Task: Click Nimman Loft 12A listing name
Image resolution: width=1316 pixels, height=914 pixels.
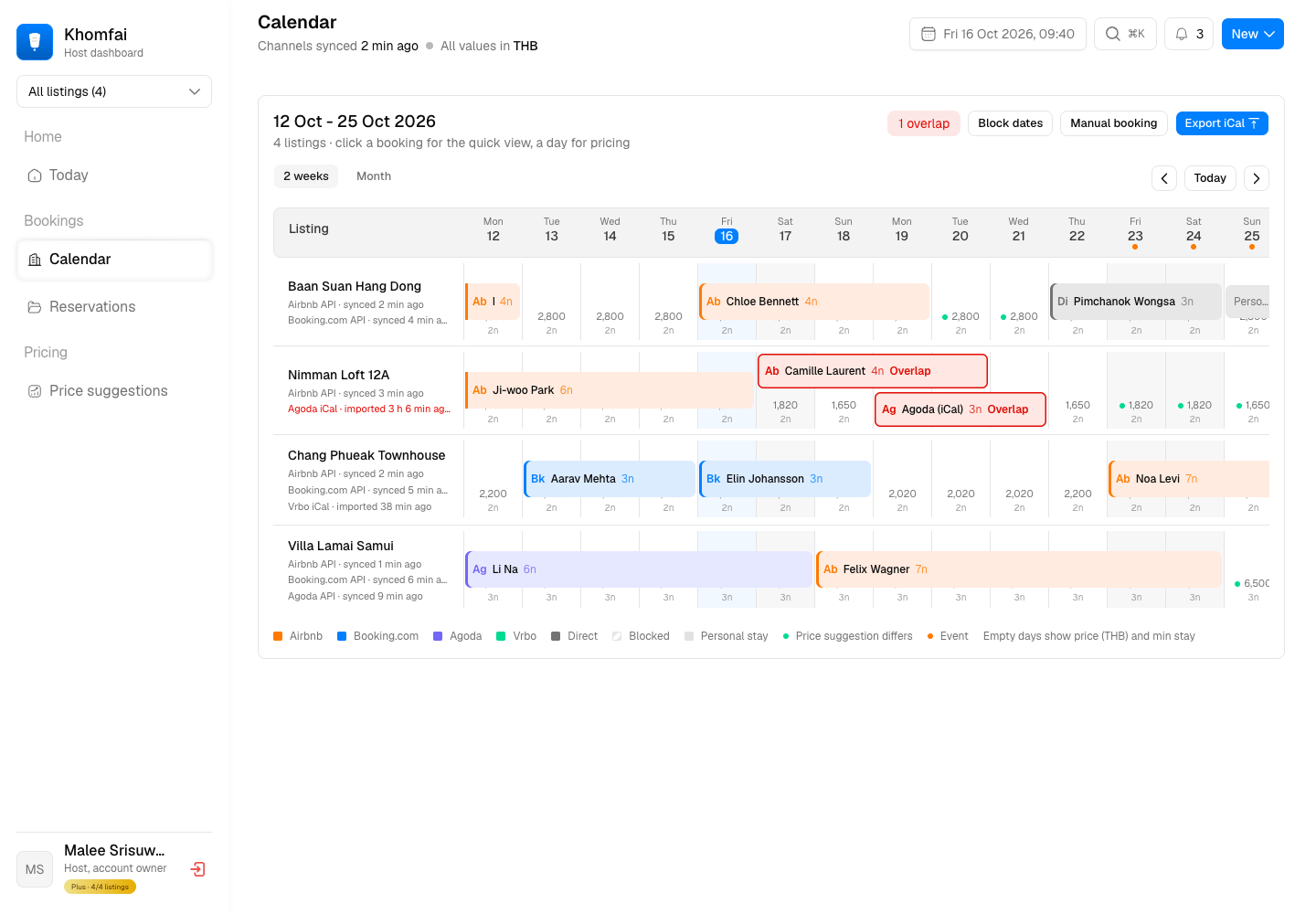Action: [x=338, y=375]
